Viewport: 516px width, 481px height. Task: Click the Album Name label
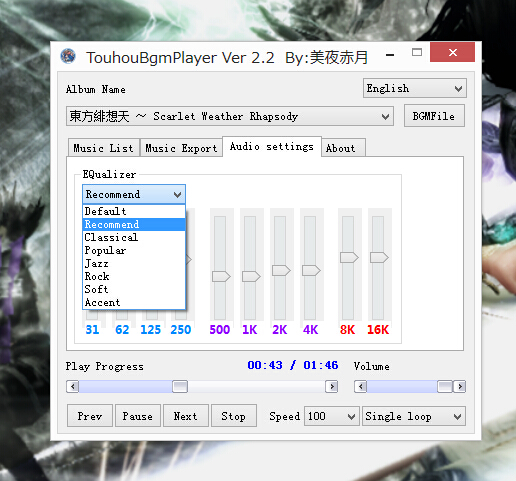96,89
